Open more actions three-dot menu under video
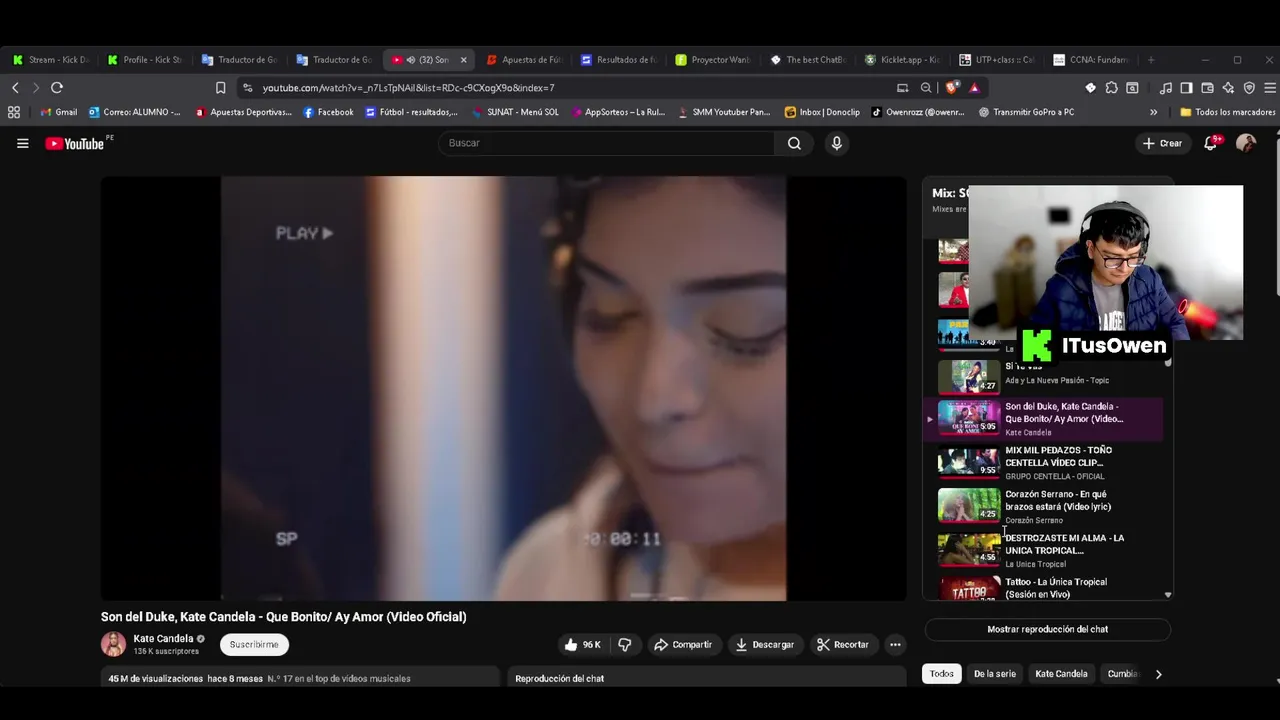The height and width of the screenshot is (720, 1280). pyautogui.click(x=895, y=645)
